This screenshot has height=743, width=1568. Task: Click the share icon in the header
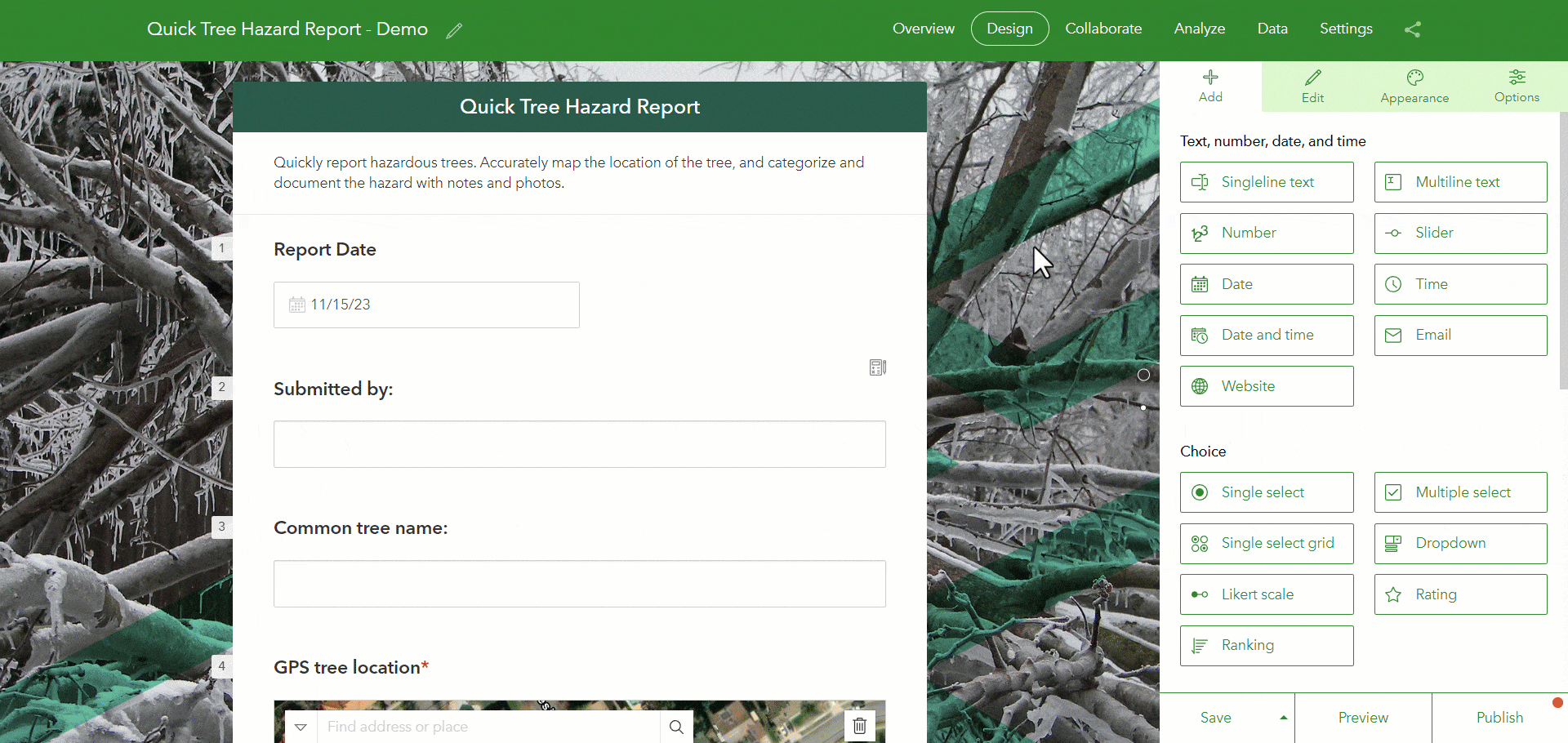coord(1413,29)
